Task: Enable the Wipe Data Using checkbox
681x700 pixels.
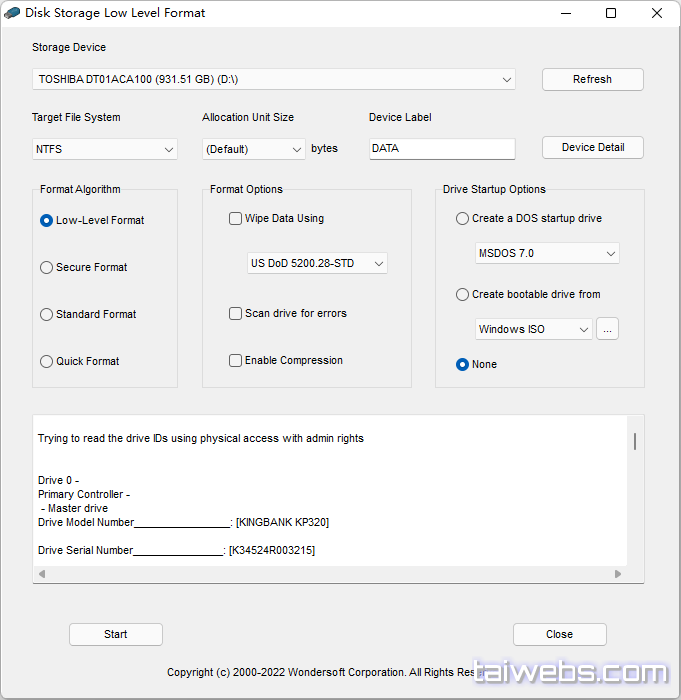Action: pyautogui.click(x=236, y=218)
